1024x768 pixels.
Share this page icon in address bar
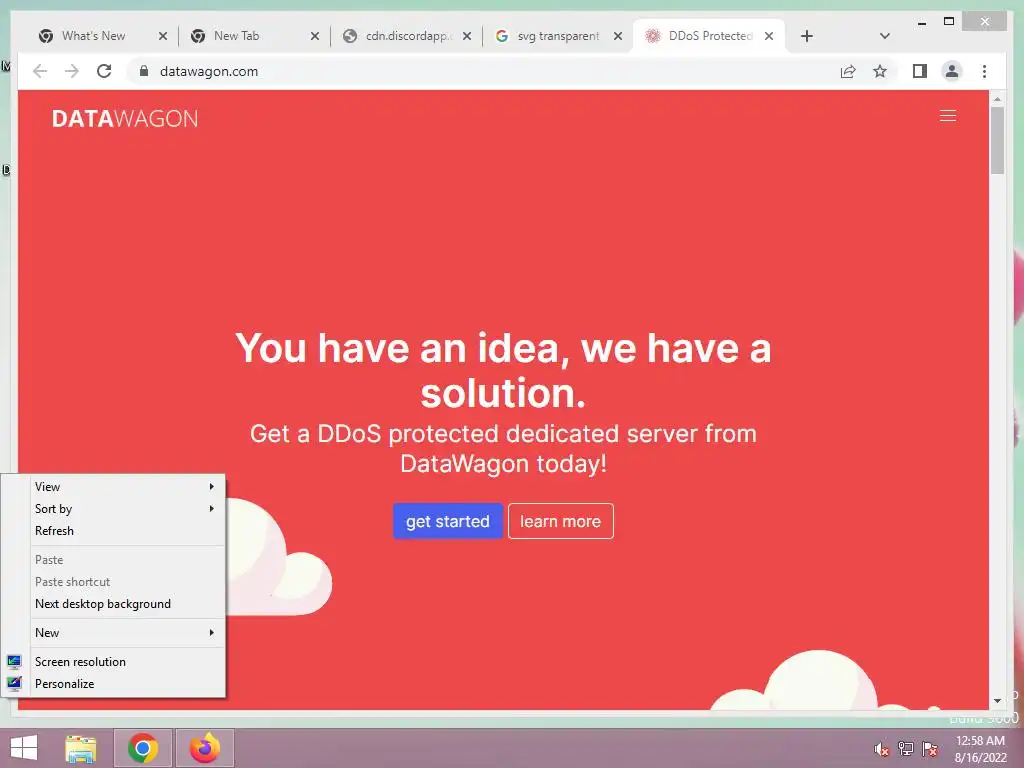pos(848,71)
